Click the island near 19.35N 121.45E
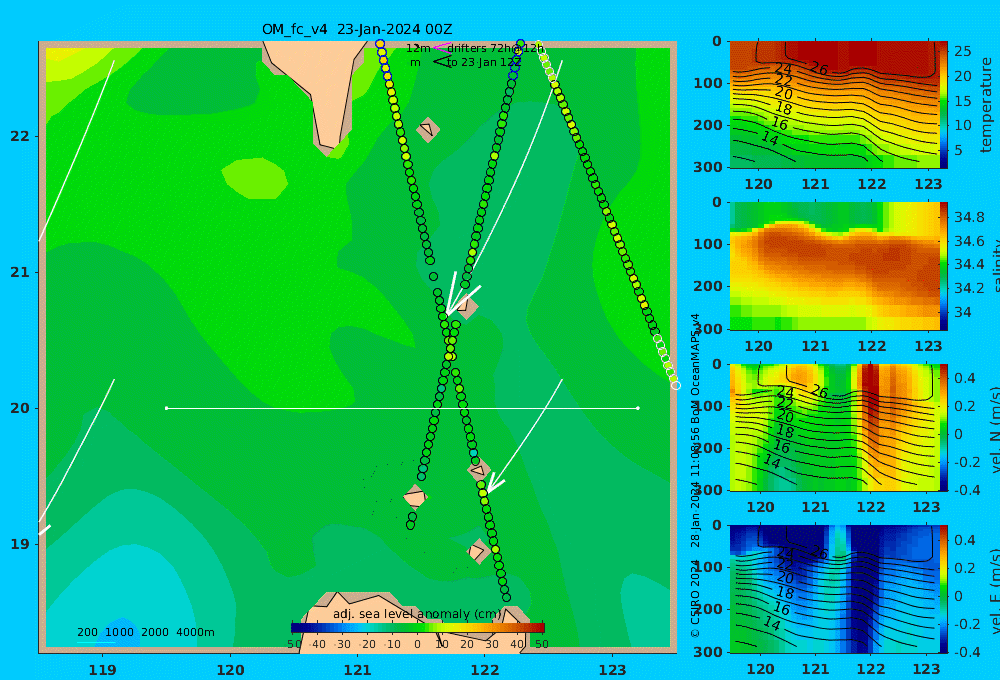This screenshot has height=680, width=1000. tap(415, 497)
